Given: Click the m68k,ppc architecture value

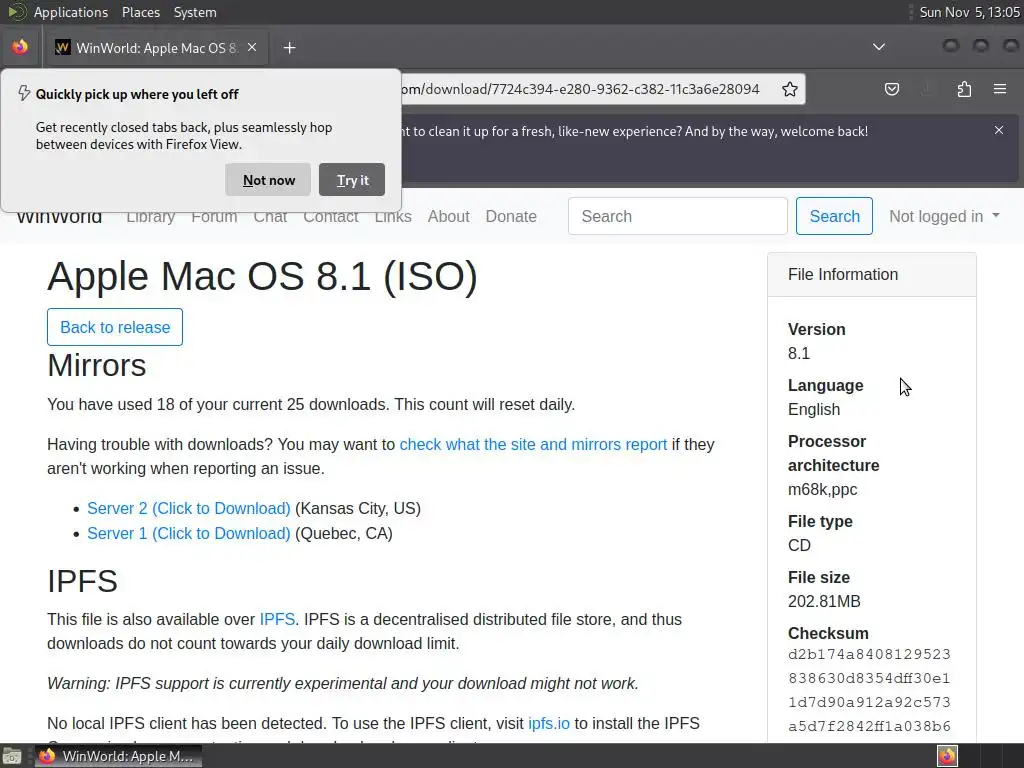Looking at the screenshot, I should [822, 489].
